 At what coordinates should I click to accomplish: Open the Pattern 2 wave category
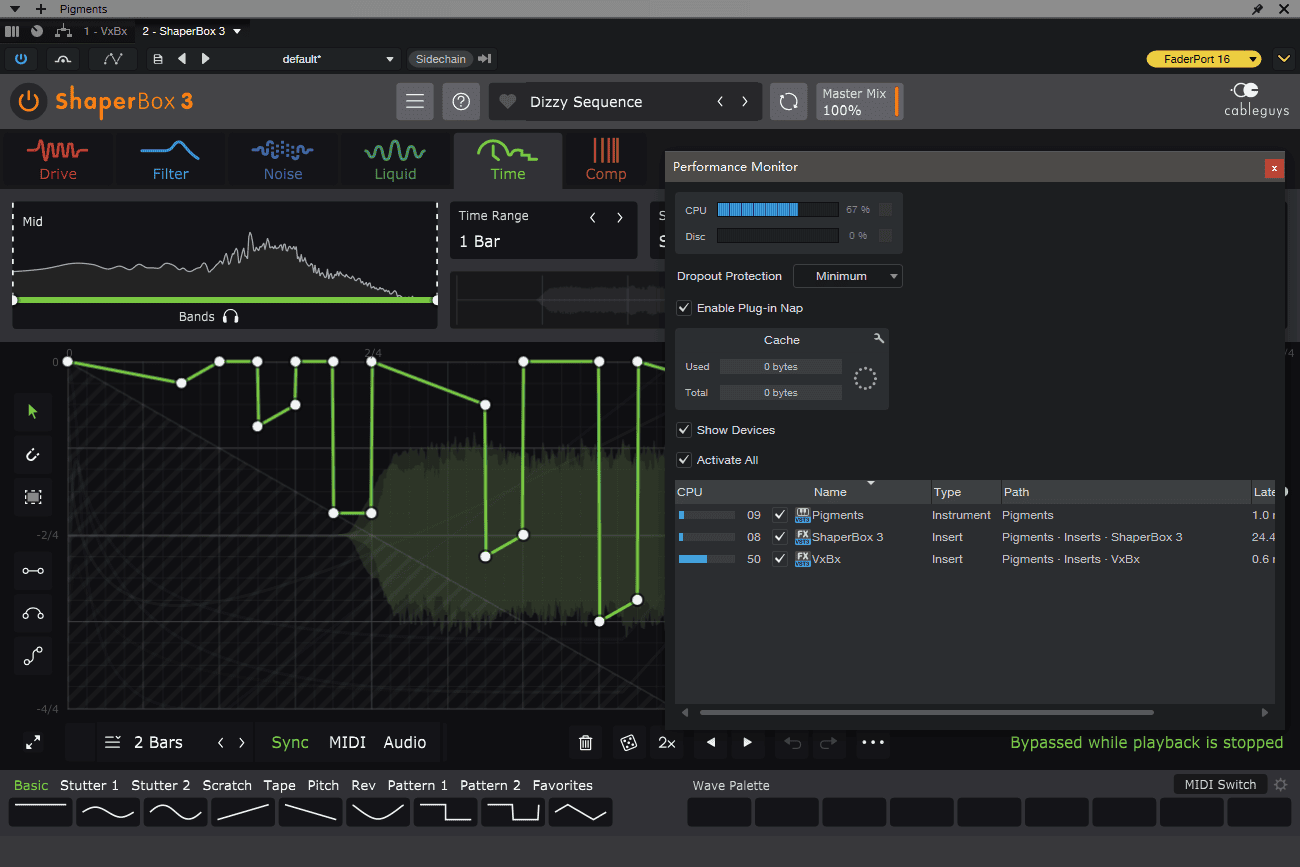coord(490,785)
